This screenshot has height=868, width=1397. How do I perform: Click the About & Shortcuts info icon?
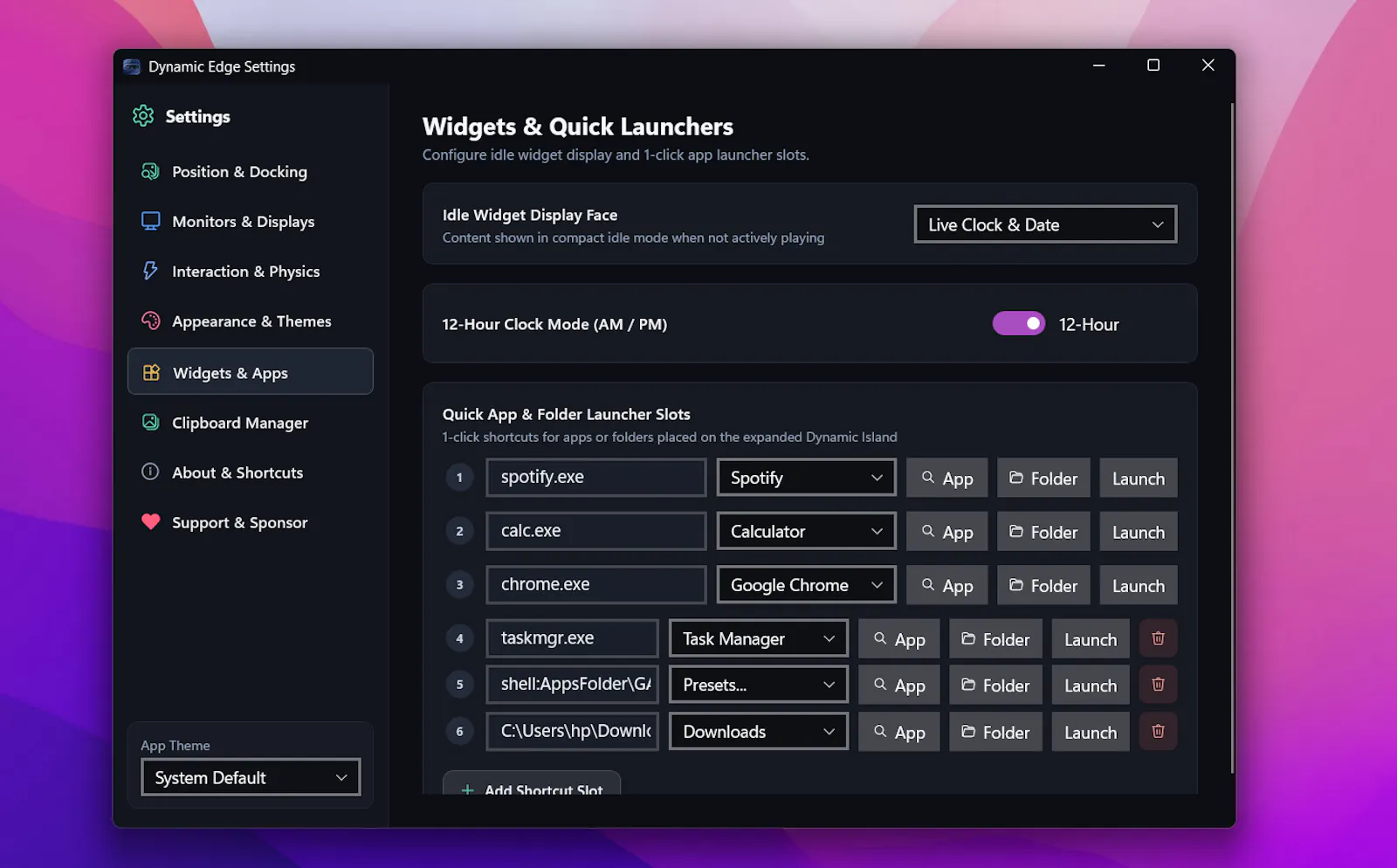(150, 472)
